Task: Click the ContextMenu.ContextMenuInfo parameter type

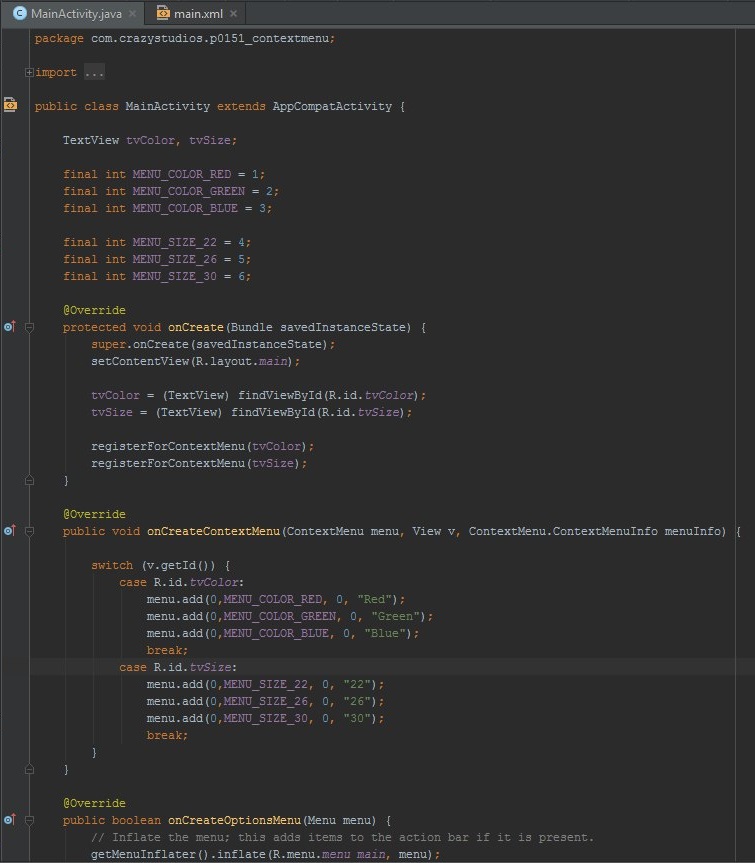Action: click(563, 531)
